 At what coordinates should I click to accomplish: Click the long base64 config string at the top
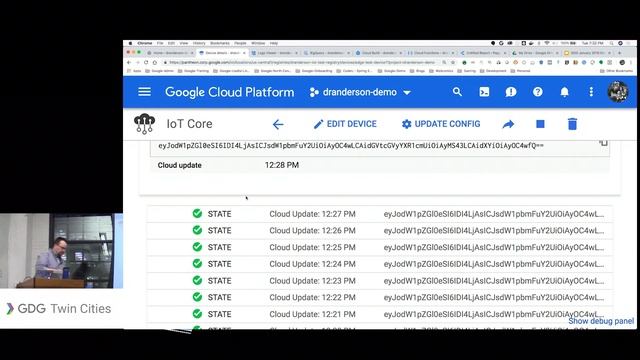351,146
